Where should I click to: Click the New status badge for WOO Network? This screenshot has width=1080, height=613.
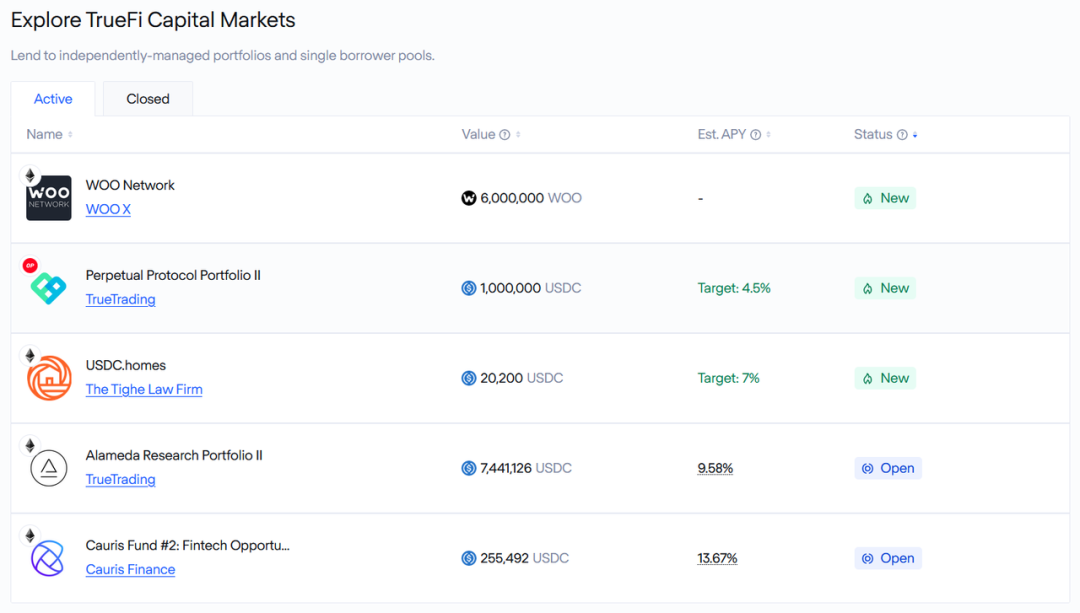tap(885, 198)
